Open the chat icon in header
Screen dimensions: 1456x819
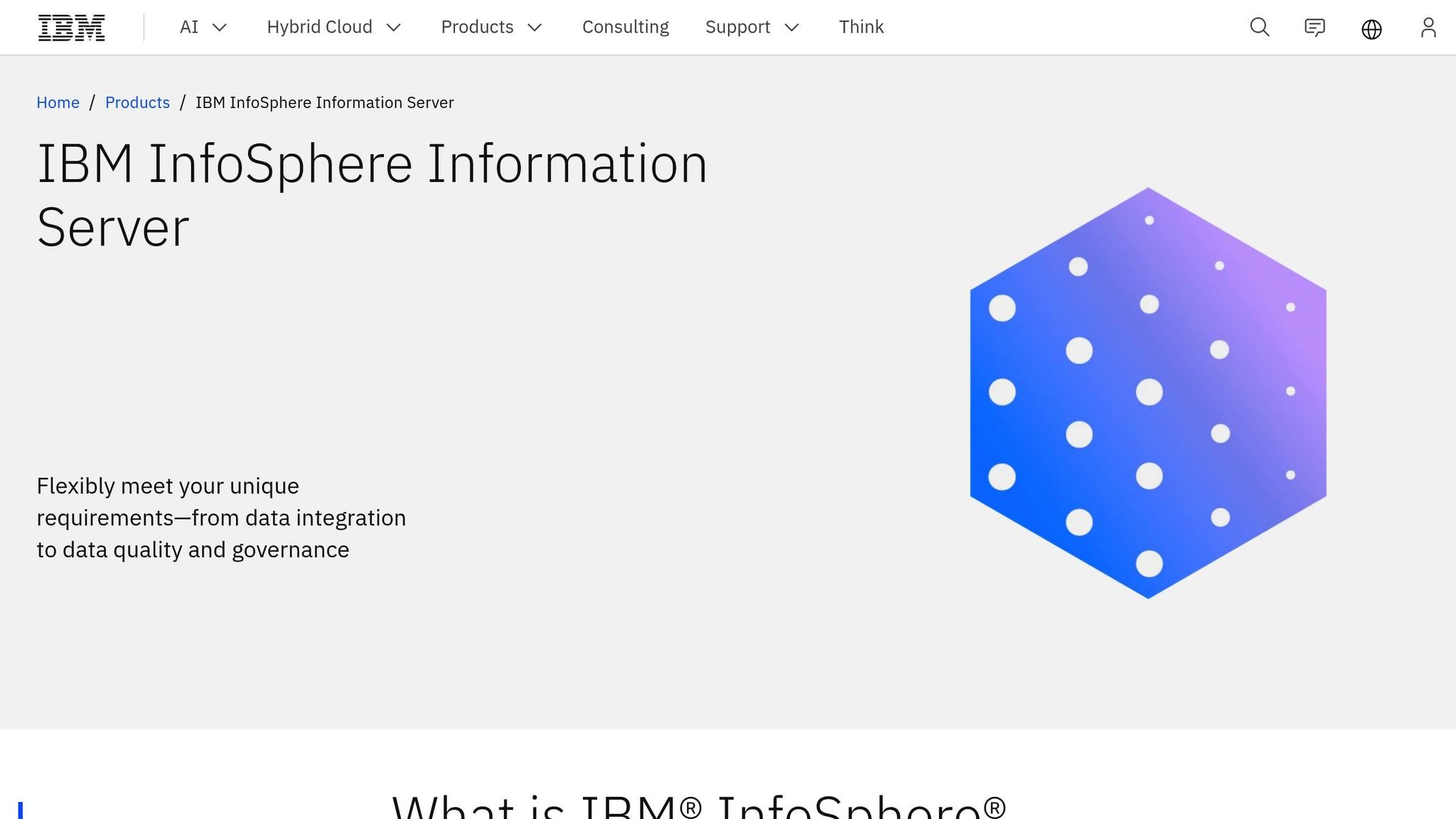click(1315, 27)
